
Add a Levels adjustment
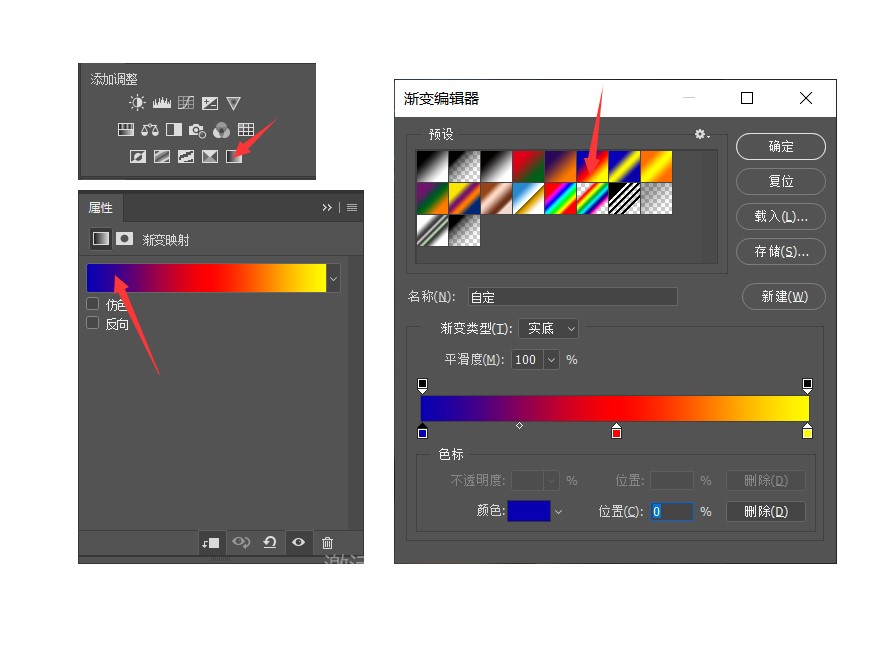tap(162, 103)
